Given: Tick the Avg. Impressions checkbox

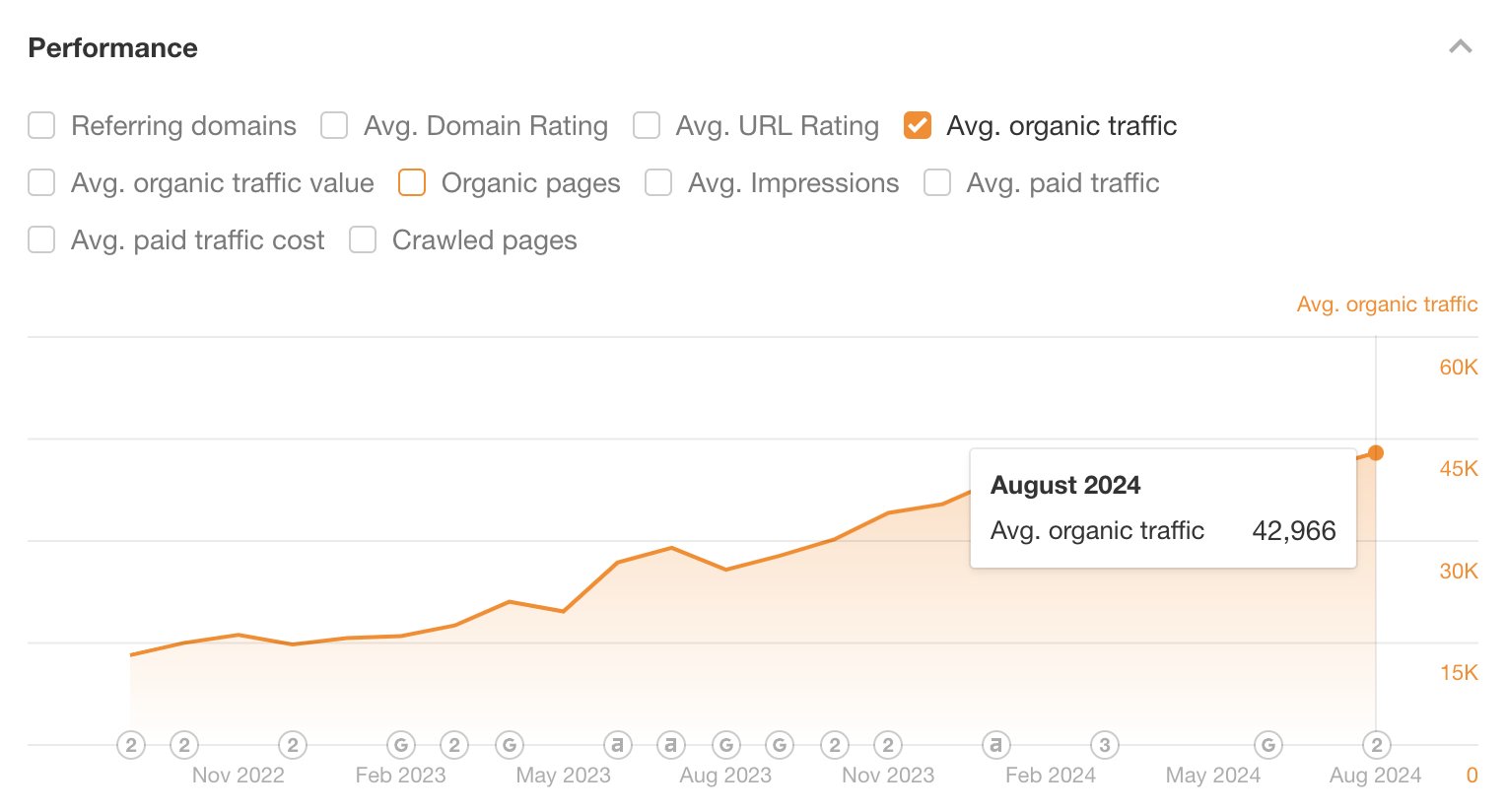Looking at the screenshot, I should point(658,183).
